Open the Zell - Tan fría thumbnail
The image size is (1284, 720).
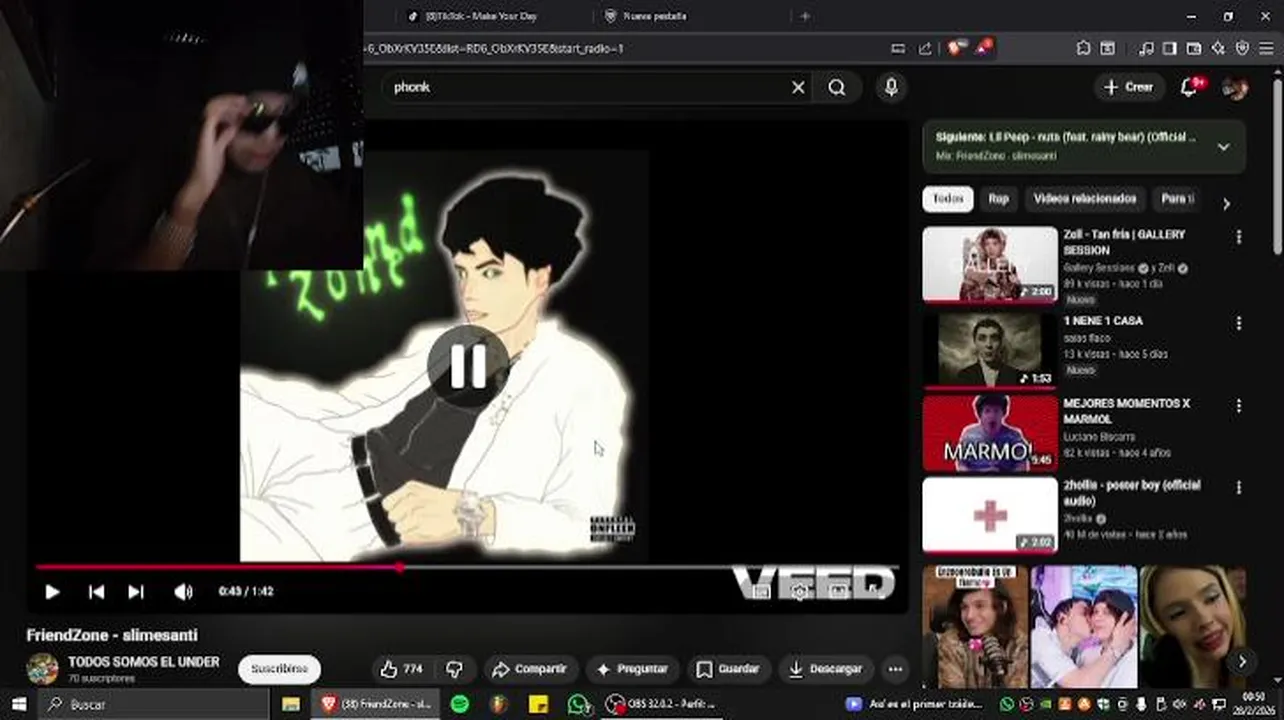coord(989,264)
